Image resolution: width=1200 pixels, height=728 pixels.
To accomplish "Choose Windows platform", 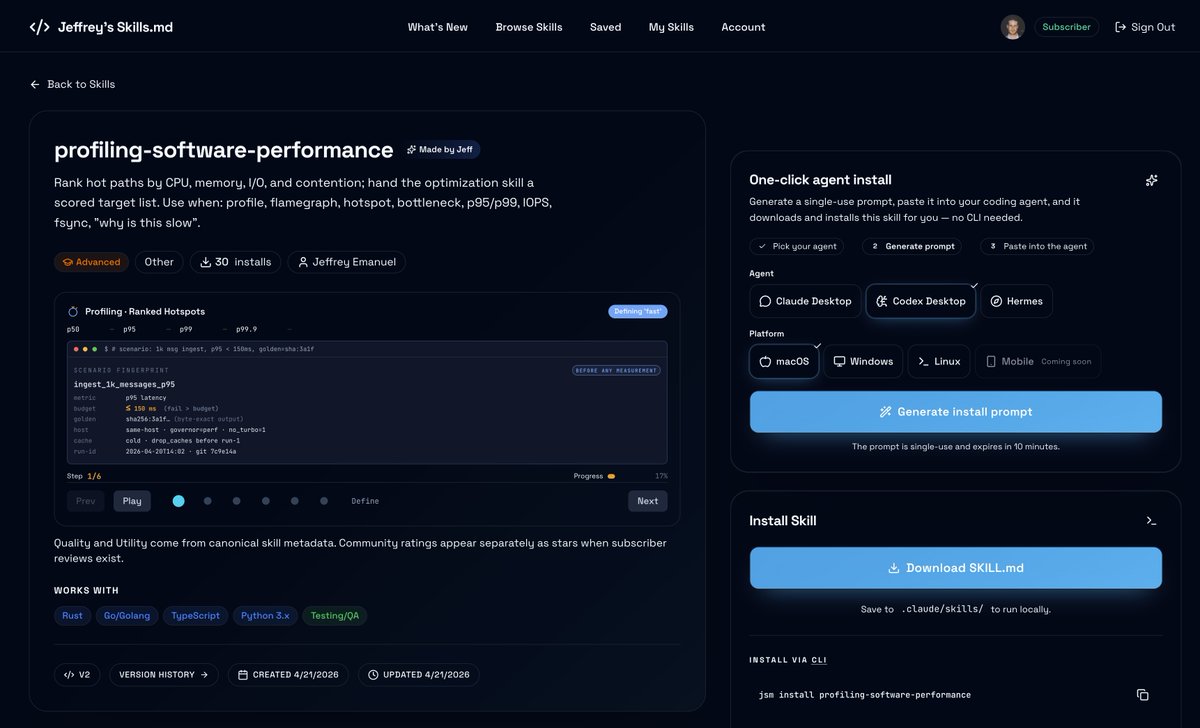I will point(863,361).
